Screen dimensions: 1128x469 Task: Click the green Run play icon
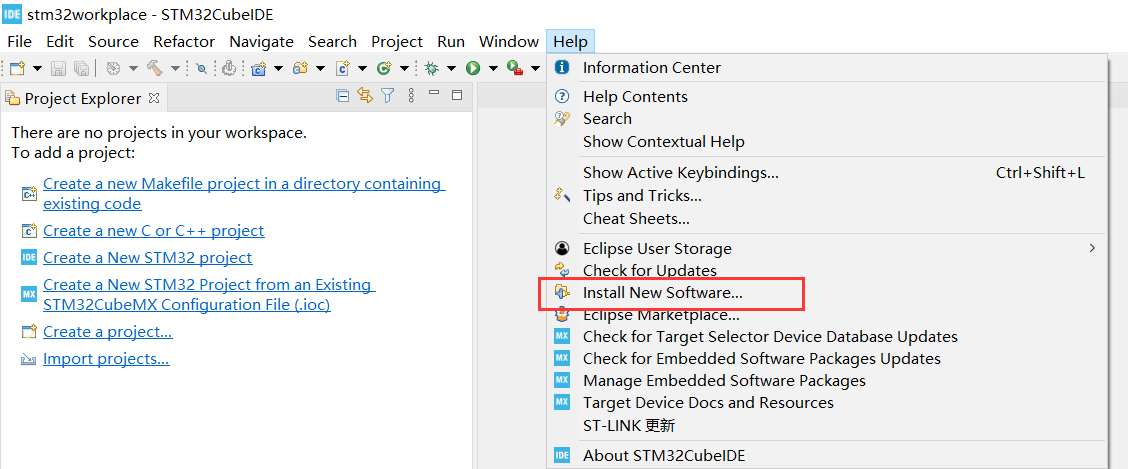473,68
